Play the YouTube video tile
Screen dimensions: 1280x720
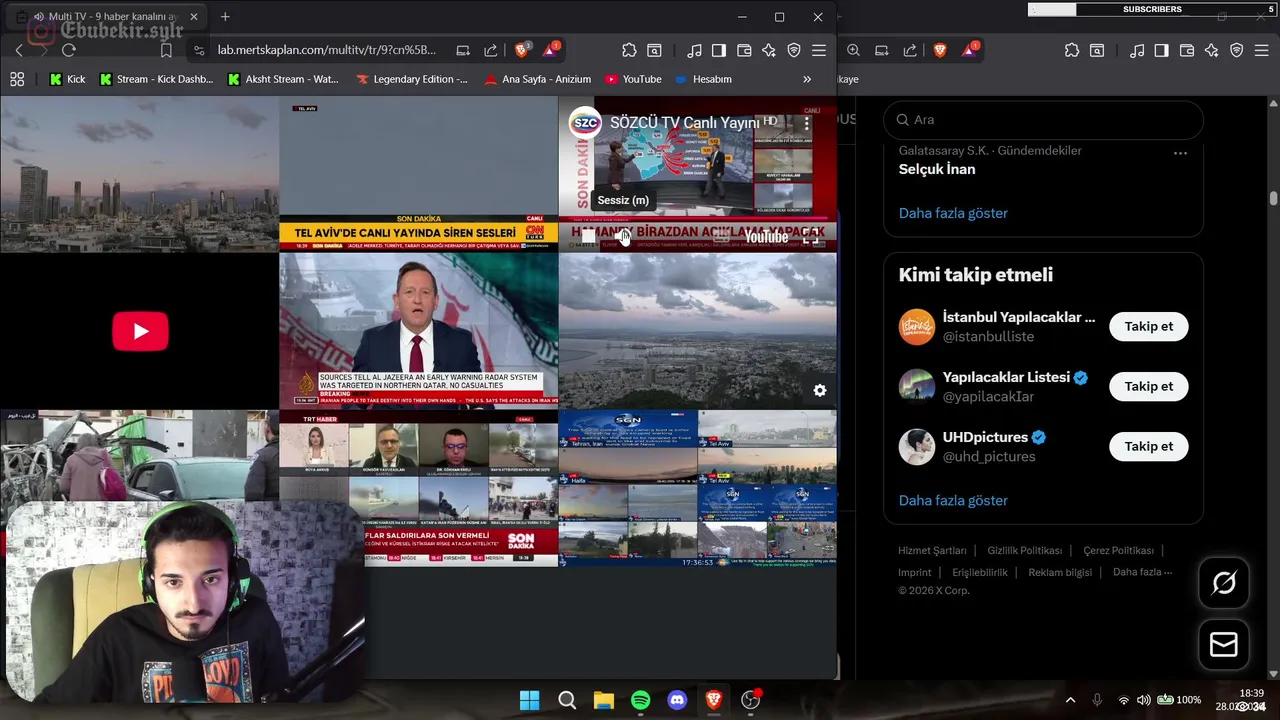[x=140, y=331]
